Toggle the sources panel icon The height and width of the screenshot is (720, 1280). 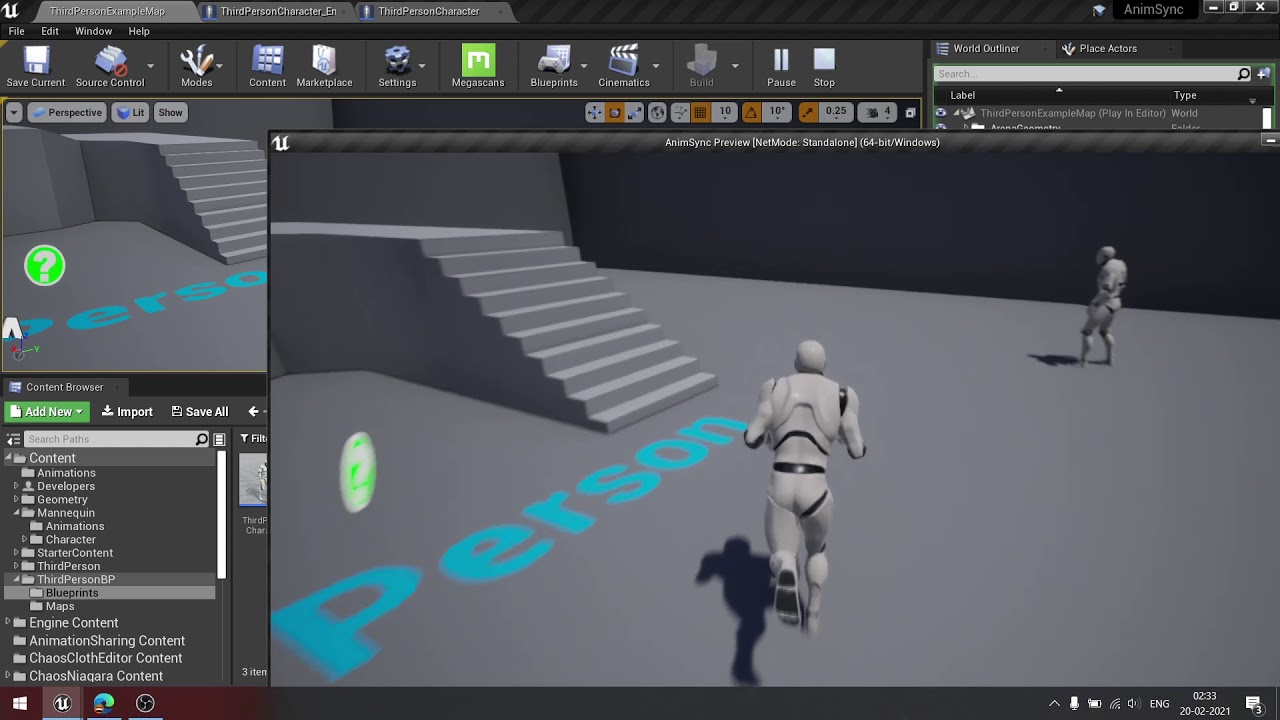[x=13, y=439]
